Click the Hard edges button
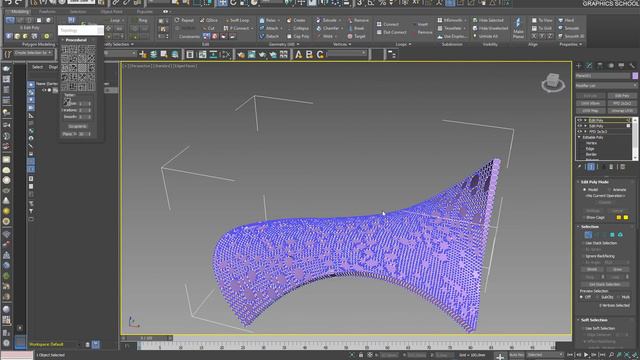Viewport: 640px width, 360px height. pyautogui.click(x=567, y=20)
